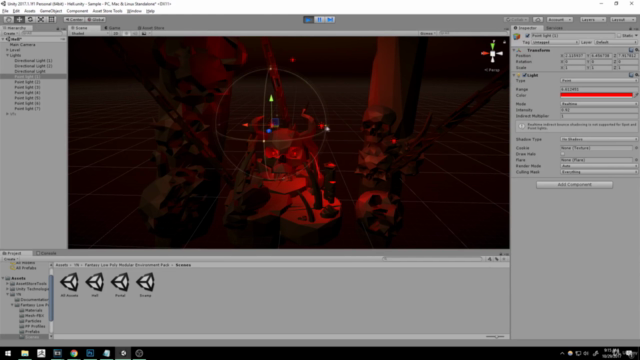Toggle 2D mode in Scene view

coord(116,33)
